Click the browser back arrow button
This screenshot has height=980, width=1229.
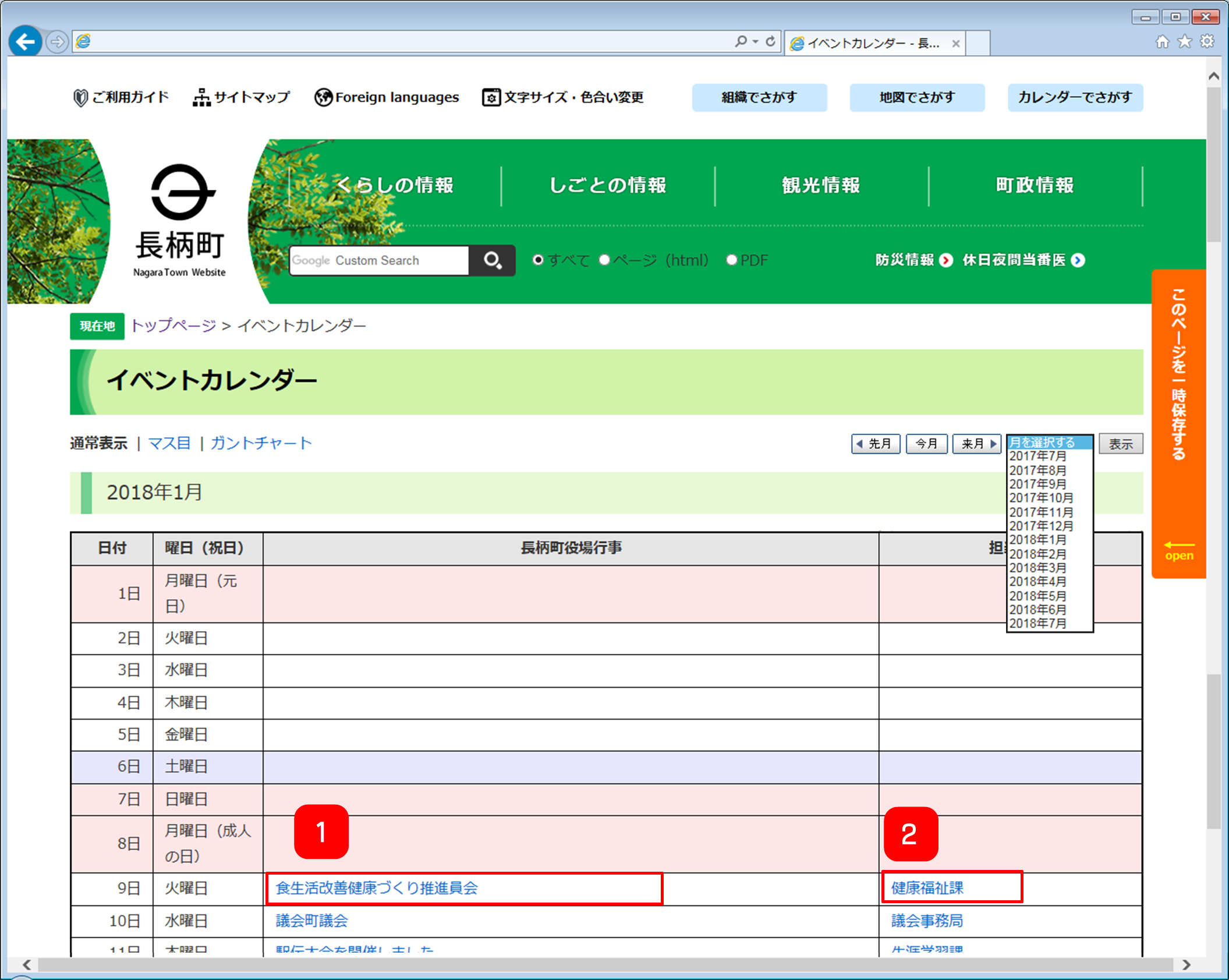coord(25,42)
